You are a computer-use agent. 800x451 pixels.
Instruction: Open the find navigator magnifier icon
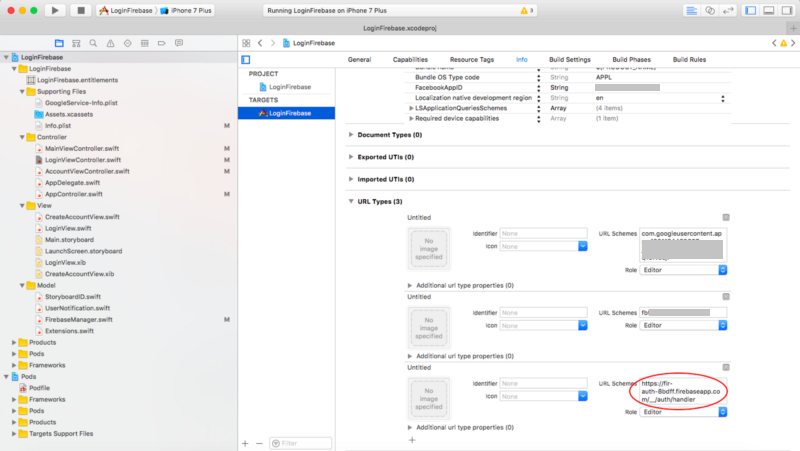pos(93,43)
